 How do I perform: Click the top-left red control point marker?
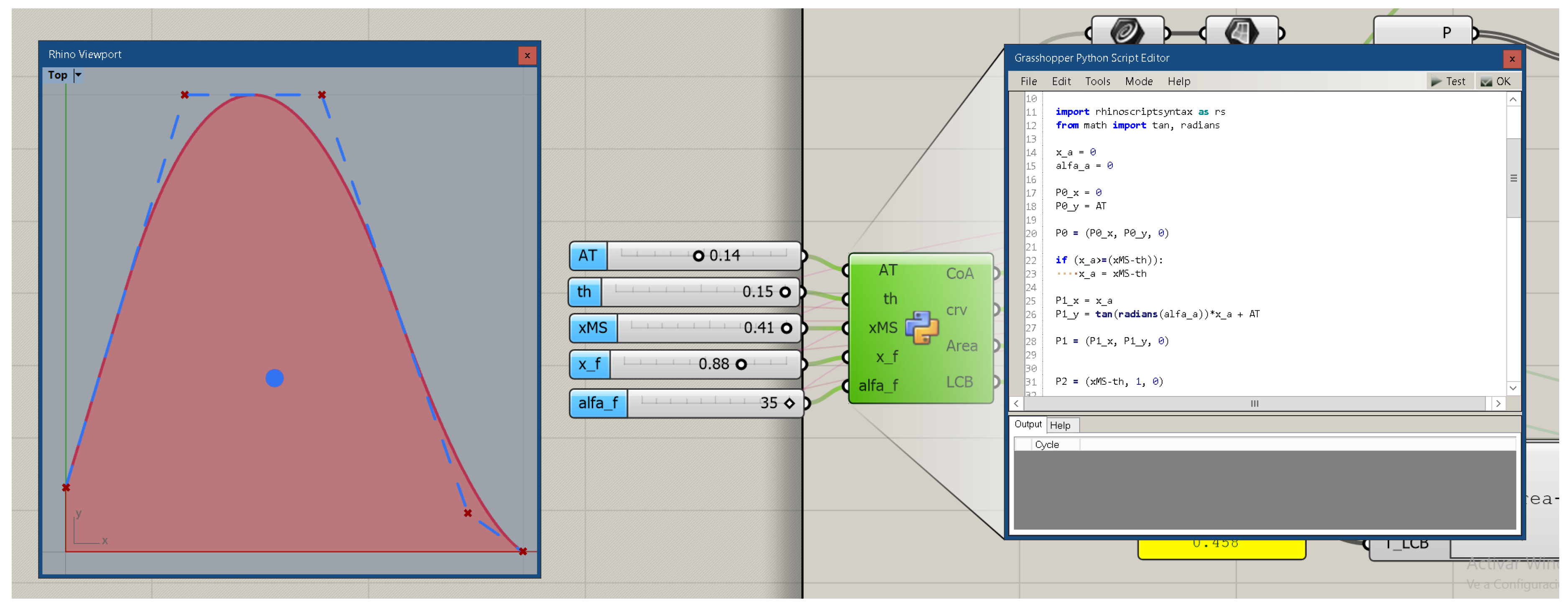(184, 95)
